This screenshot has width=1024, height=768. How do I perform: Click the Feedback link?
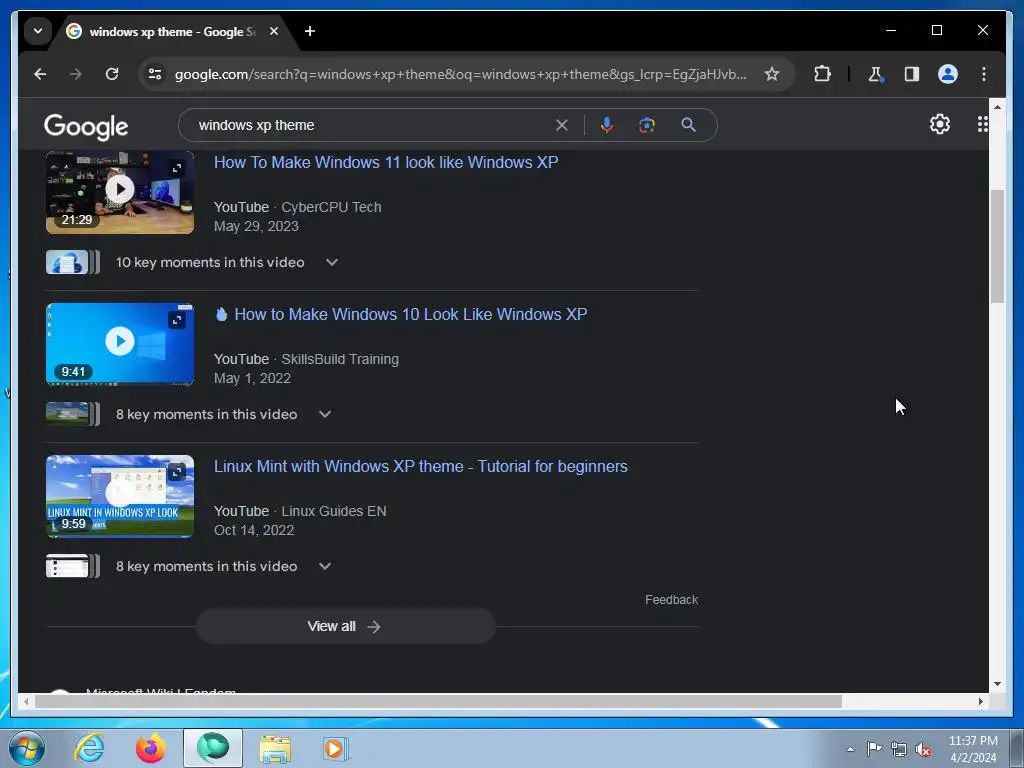point(671,600)
